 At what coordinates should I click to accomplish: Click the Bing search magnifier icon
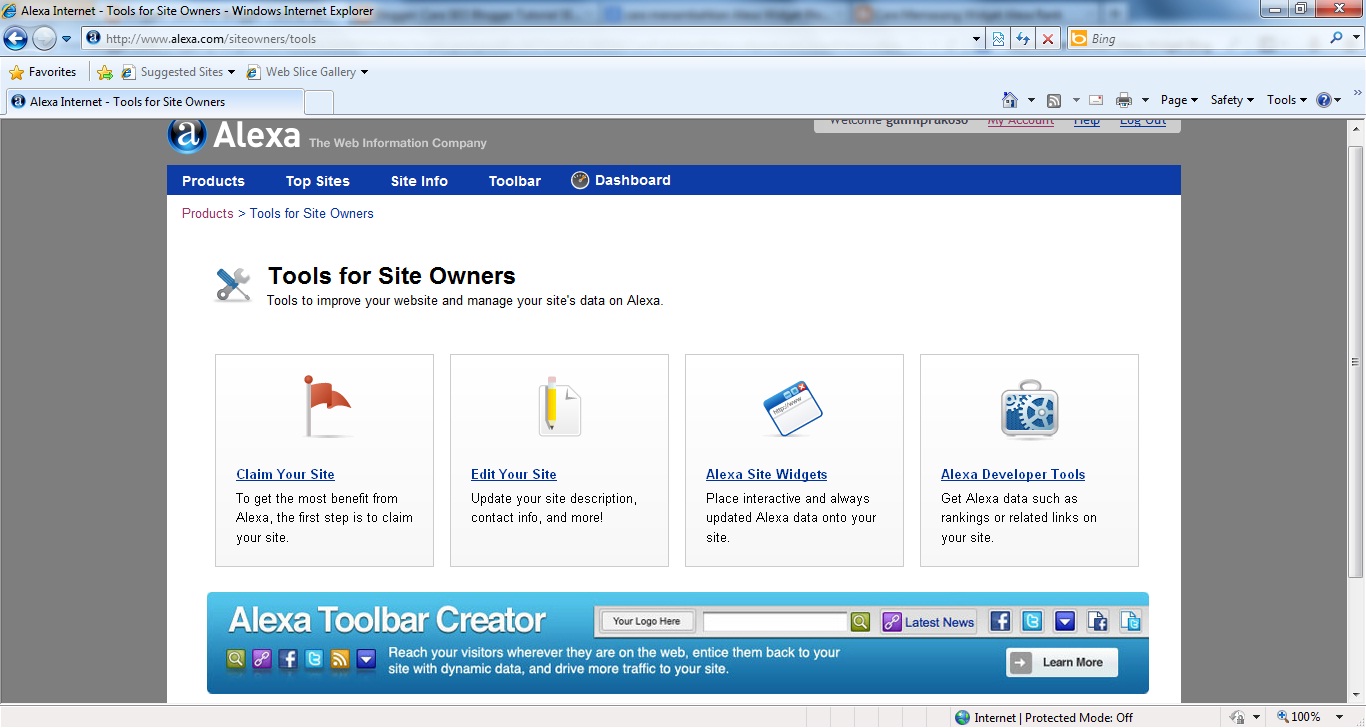click(x=1337, y=38)
